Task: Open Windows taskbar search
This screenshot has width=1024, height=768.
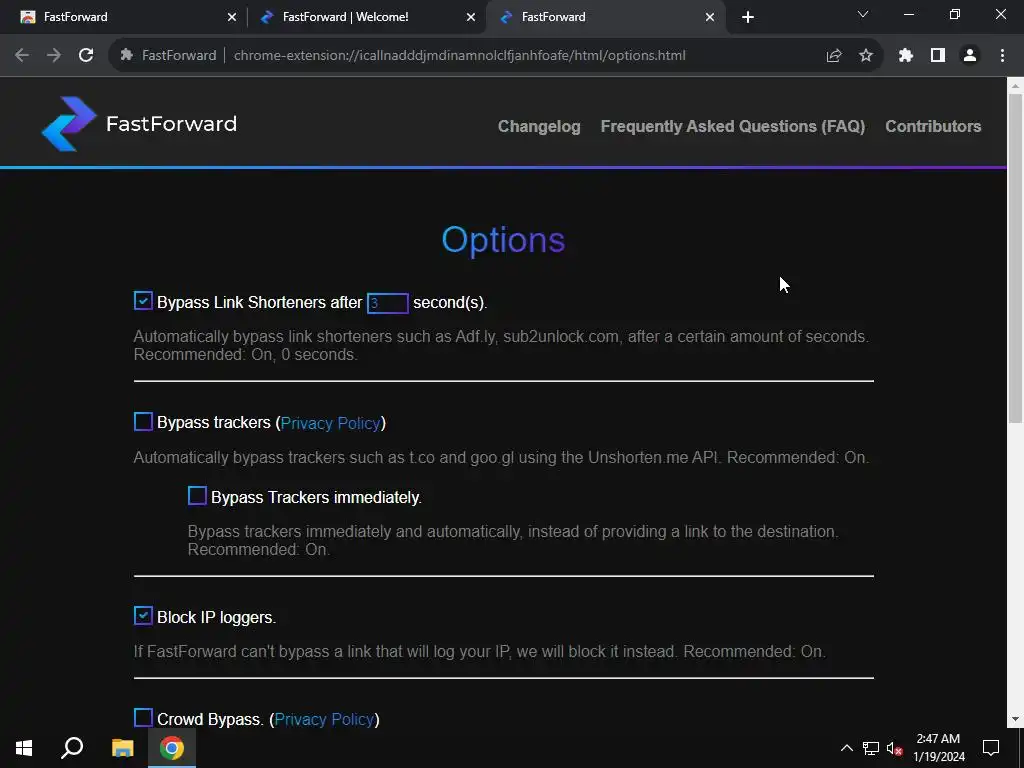Action: 72,748
